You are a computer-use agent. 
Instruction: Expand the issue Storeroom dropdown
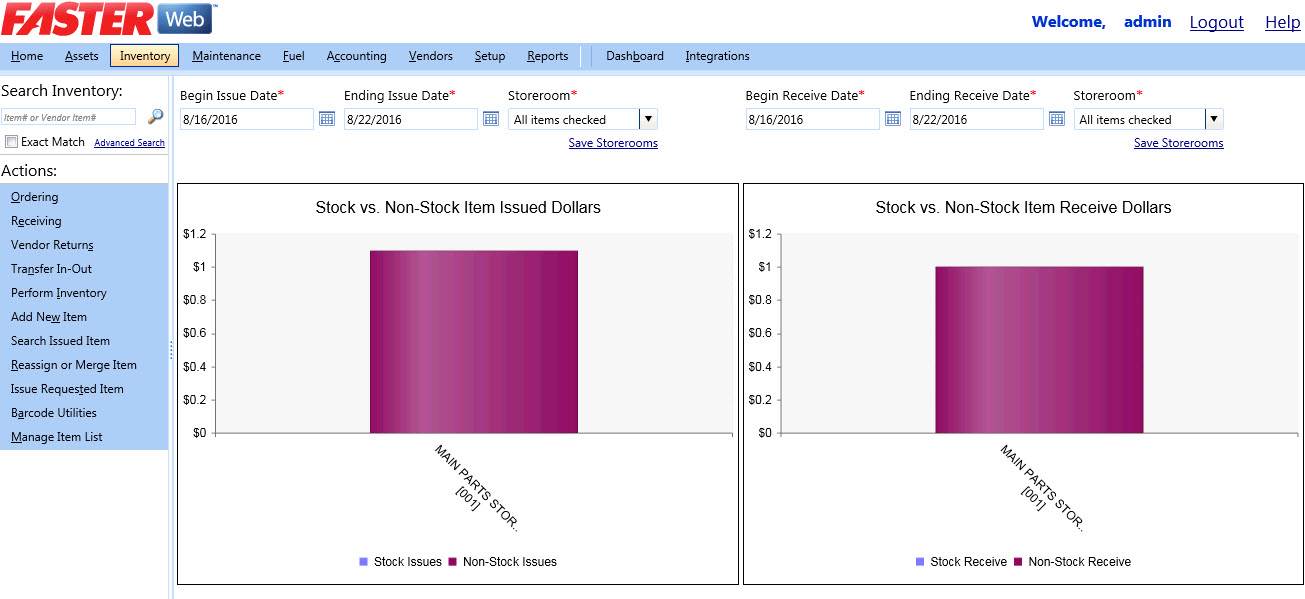pyautogui.click(x=647, y=119)
